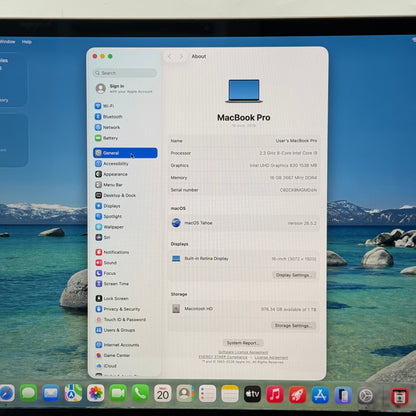
Task: Click the serial number value
Action: (x=298, y=190)
